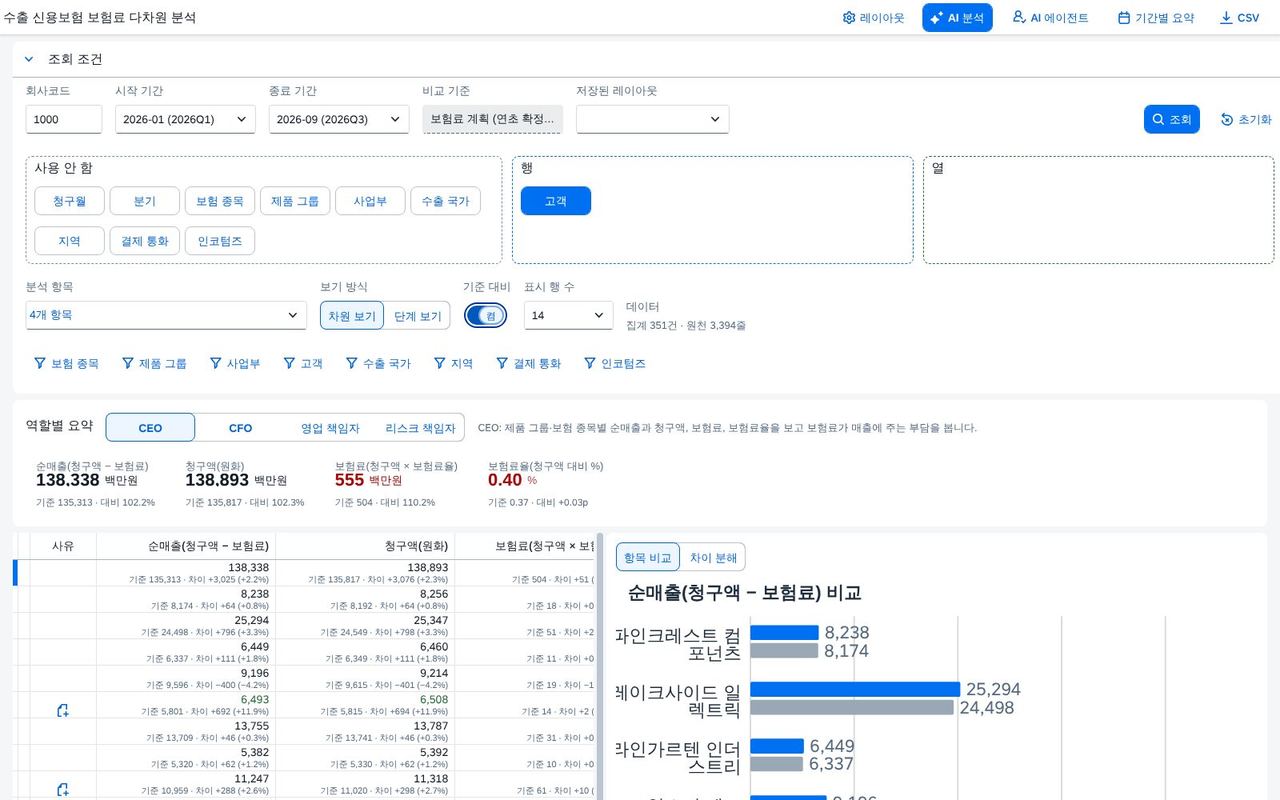Open the 종료 기간 dropdown
Screen dimensions: 1280x800
pos(339,119)
